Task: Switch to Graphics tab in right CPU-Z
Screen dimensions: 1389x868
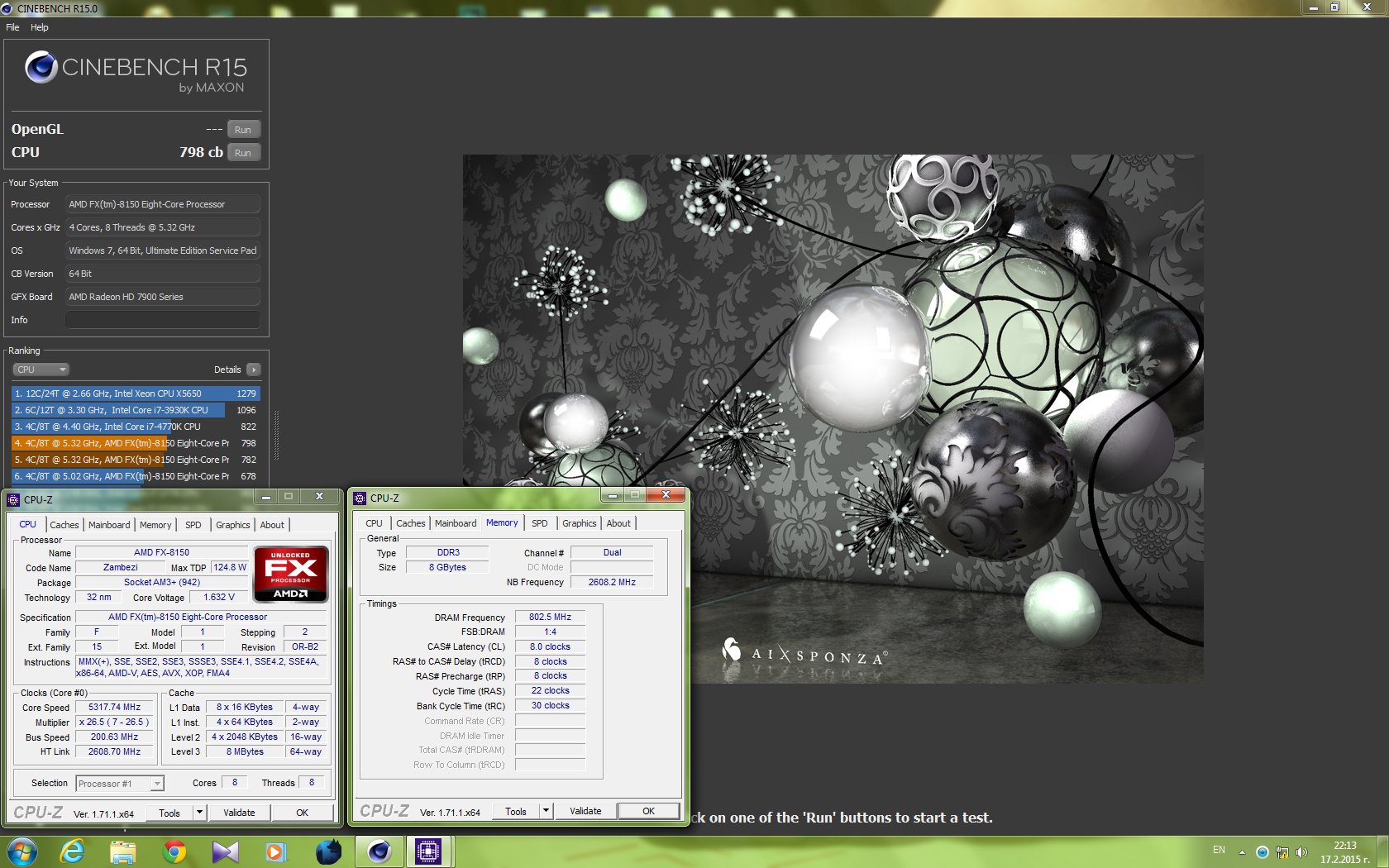Action: pos(580,523)
